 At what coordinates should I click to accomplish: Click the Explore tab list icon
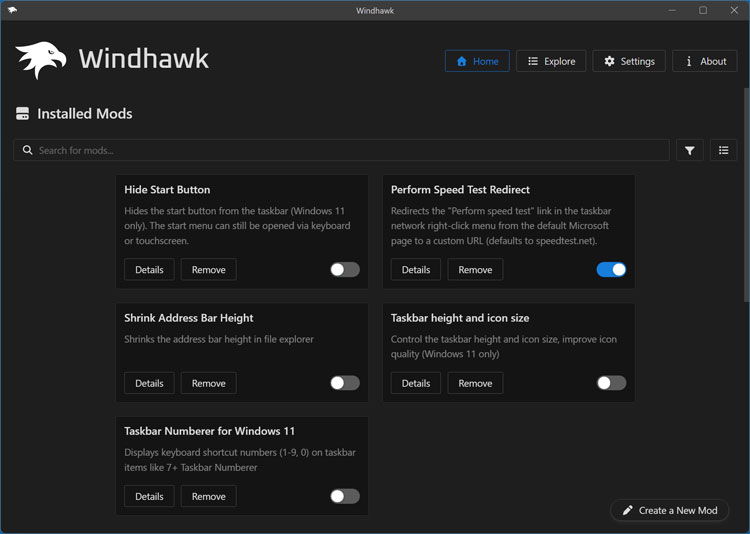533,61
